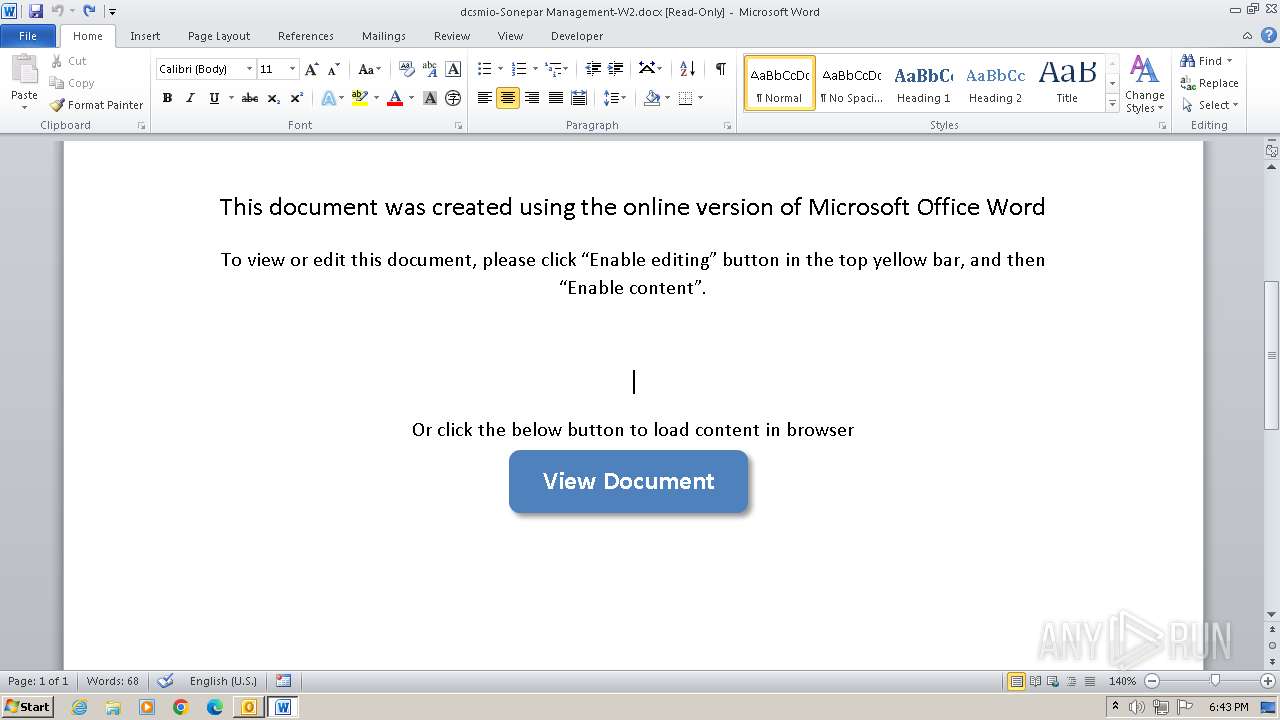The image size is (1280, 720).
Task: Click the Text Highlight Color button
Action: pyautogui.click(x=360, y=98)
